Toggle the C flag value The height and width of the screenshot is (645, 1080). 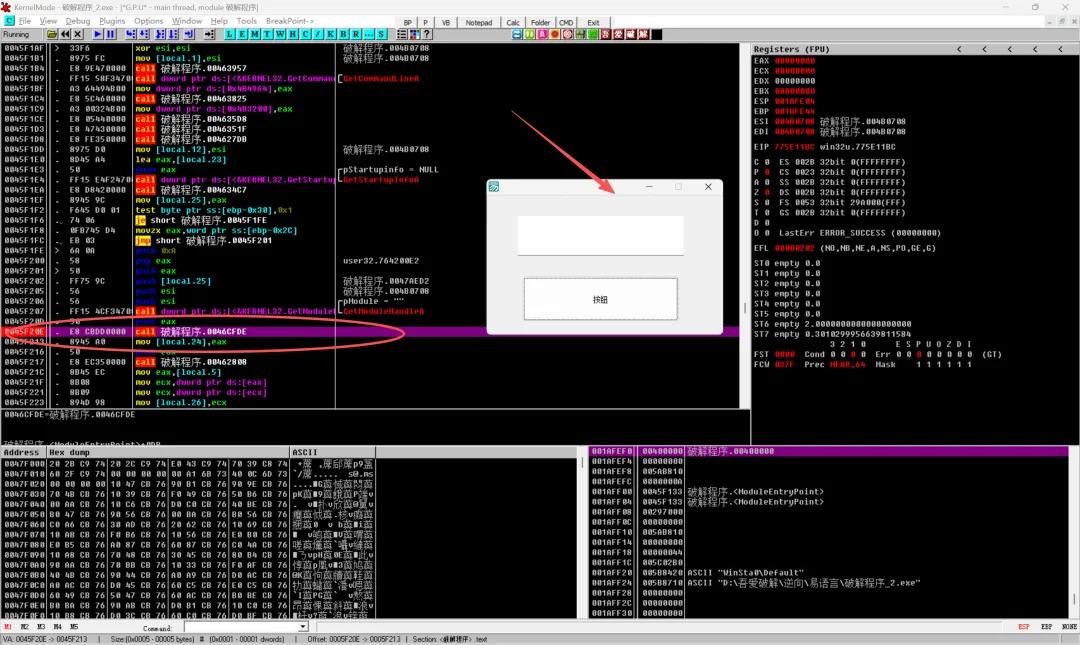coord(767,162)
